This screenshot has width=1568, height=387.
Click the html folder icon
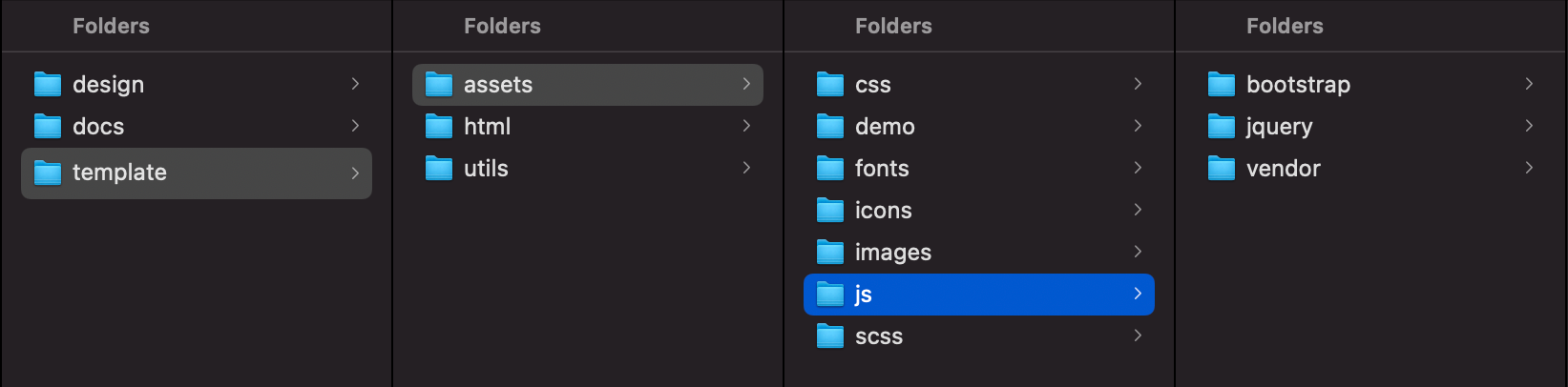click(439, 127)
